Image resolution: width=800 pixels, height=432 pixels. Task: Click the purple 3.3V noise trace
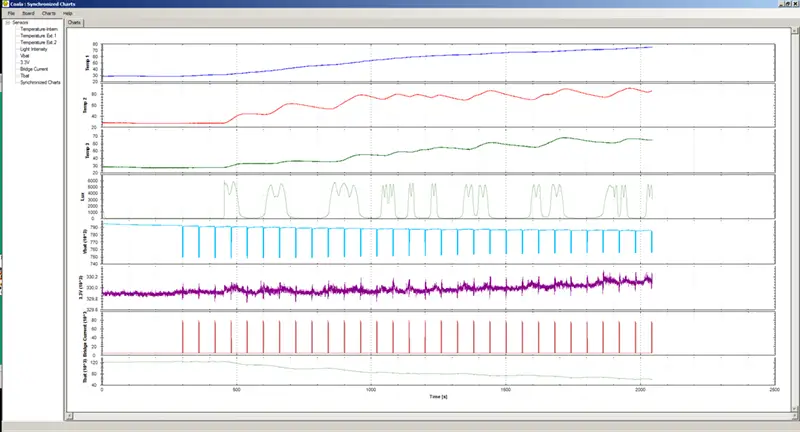click(378, 289)
